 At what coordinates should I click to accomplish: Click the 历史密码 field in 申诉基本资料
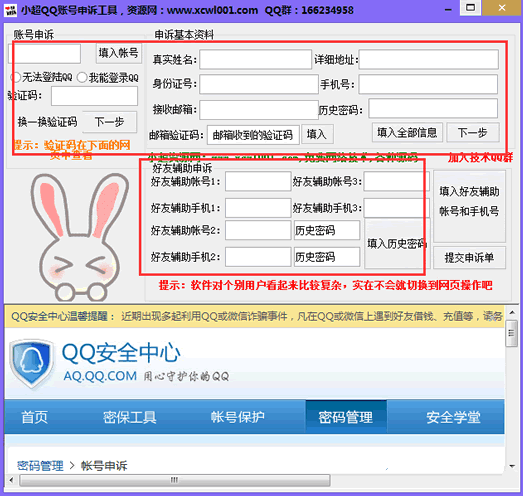coord(433,108)
